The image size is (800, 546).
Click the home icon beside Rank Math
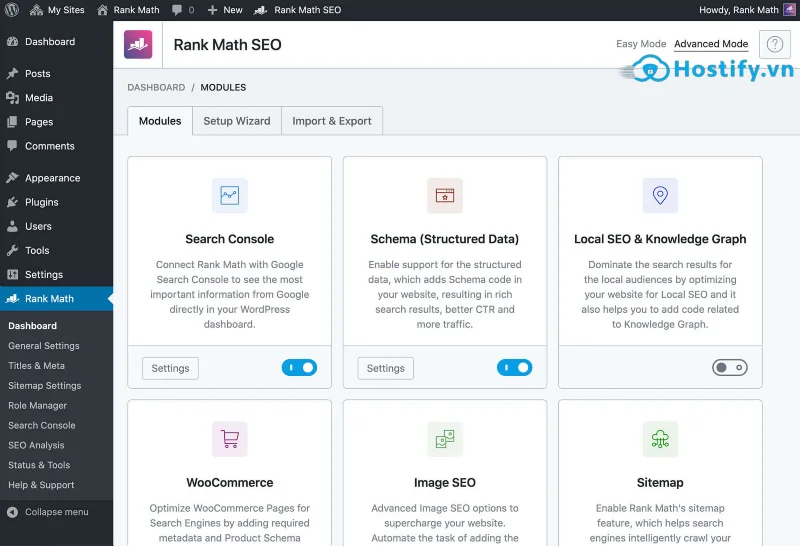[x=103, y=10]
